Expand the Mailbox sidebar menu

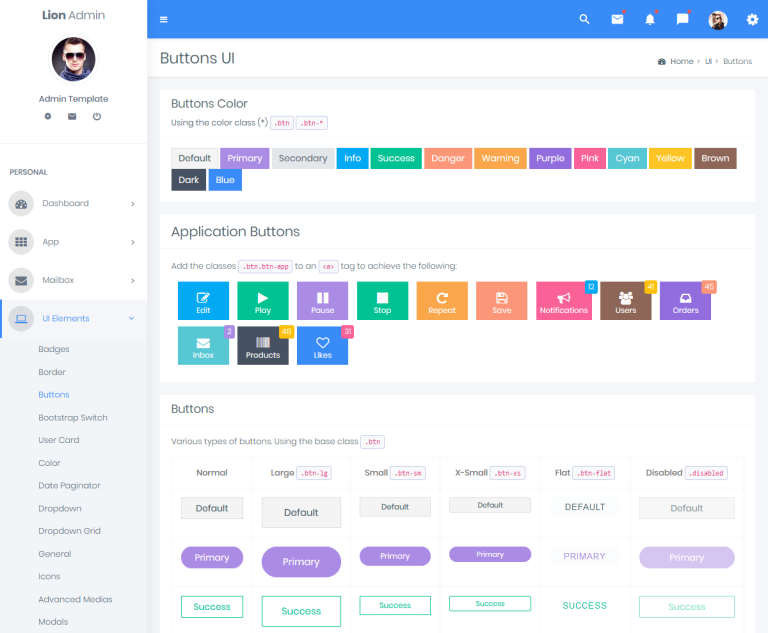tap(73, 280)
